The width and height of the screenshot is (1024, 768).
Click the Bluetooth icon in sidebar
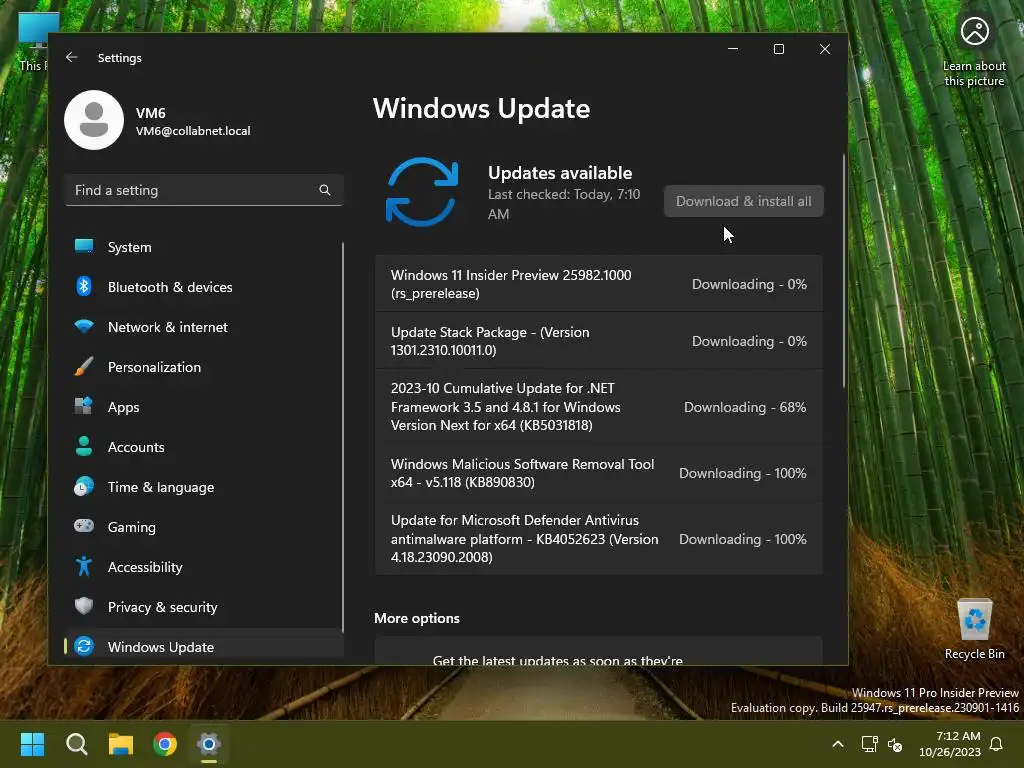click(84, 286)
